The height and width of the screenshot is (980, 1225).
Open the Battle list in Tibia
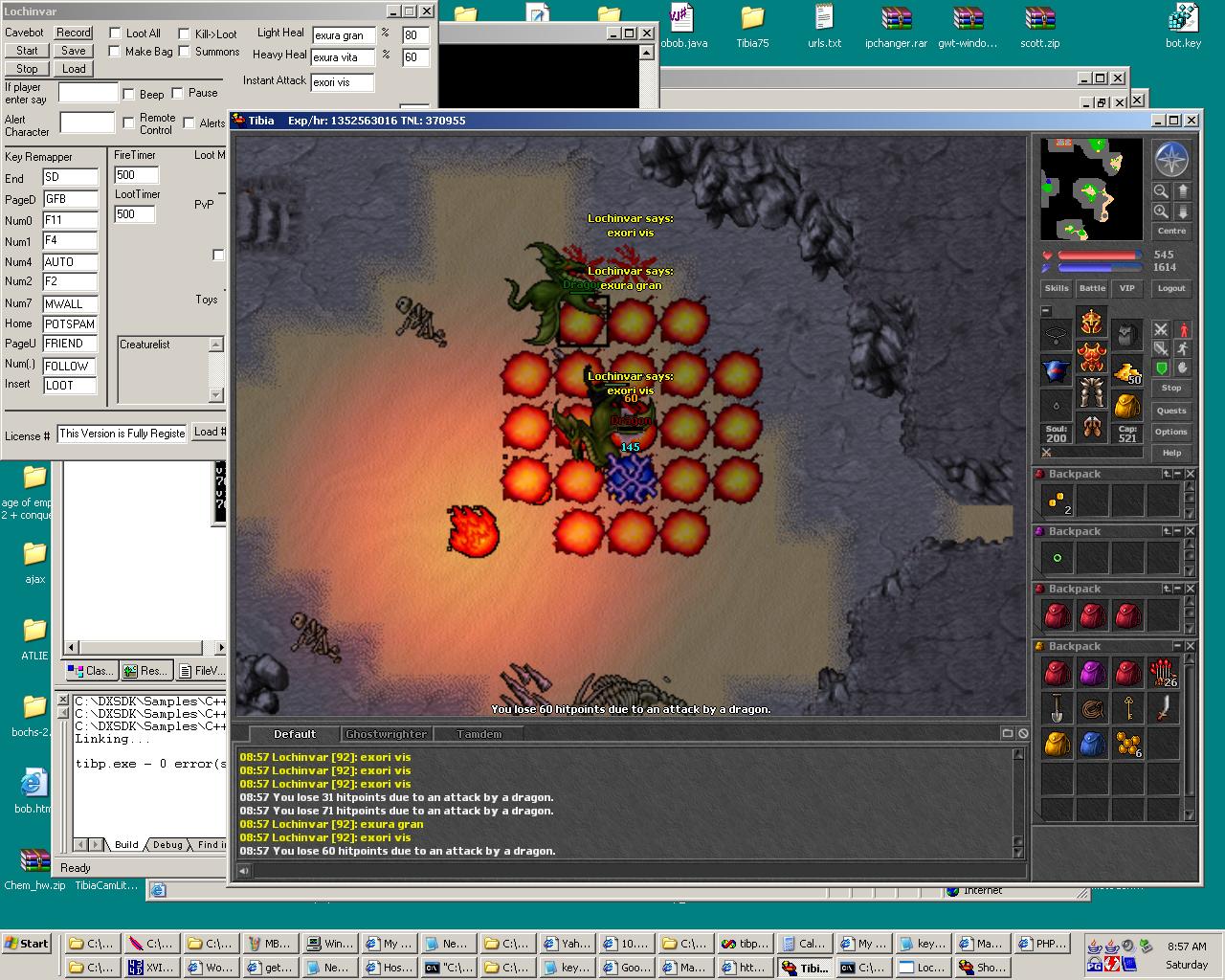1092,288
